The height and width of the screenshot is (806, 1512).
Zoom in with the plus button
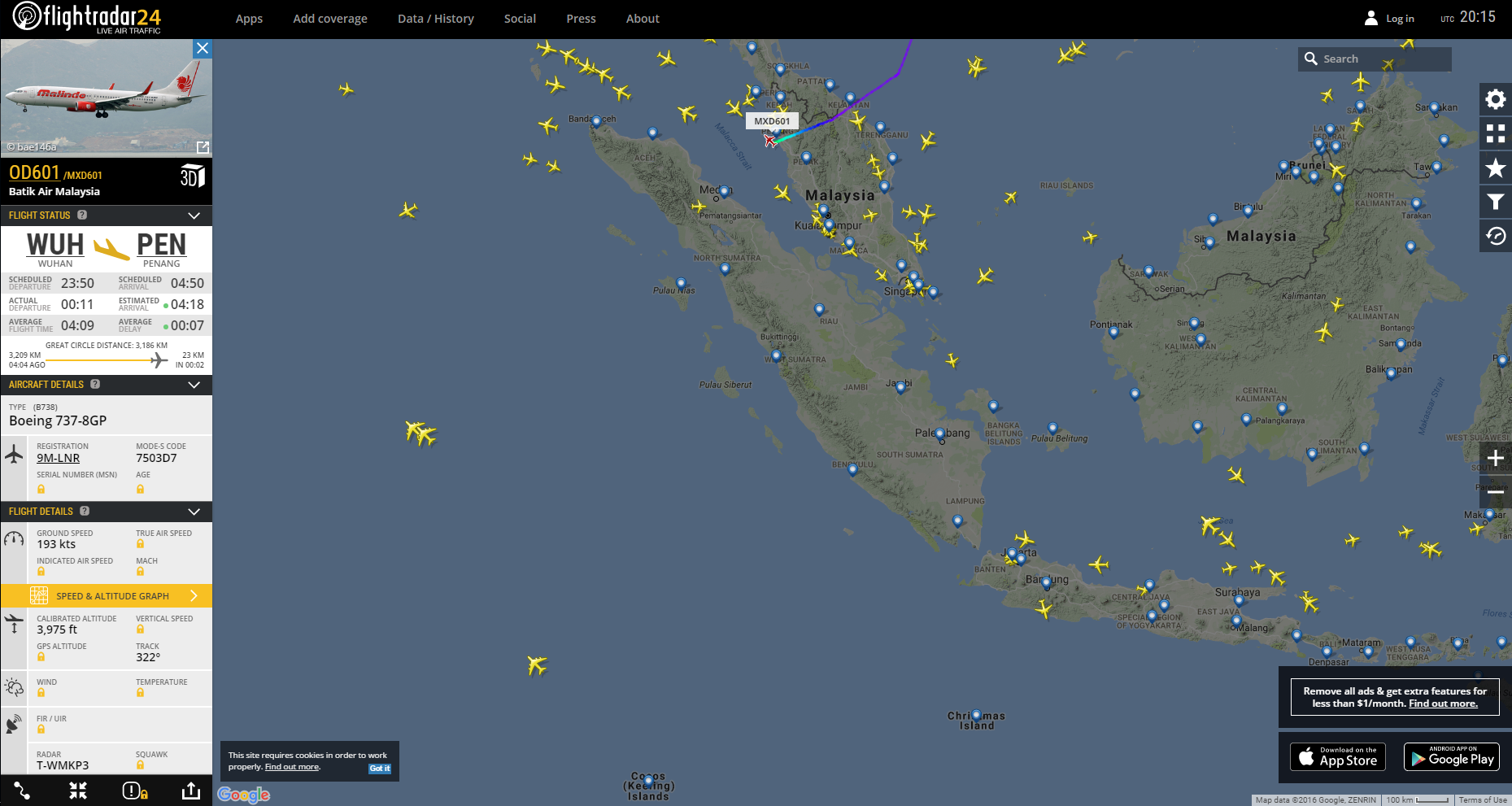(1495, 458)
